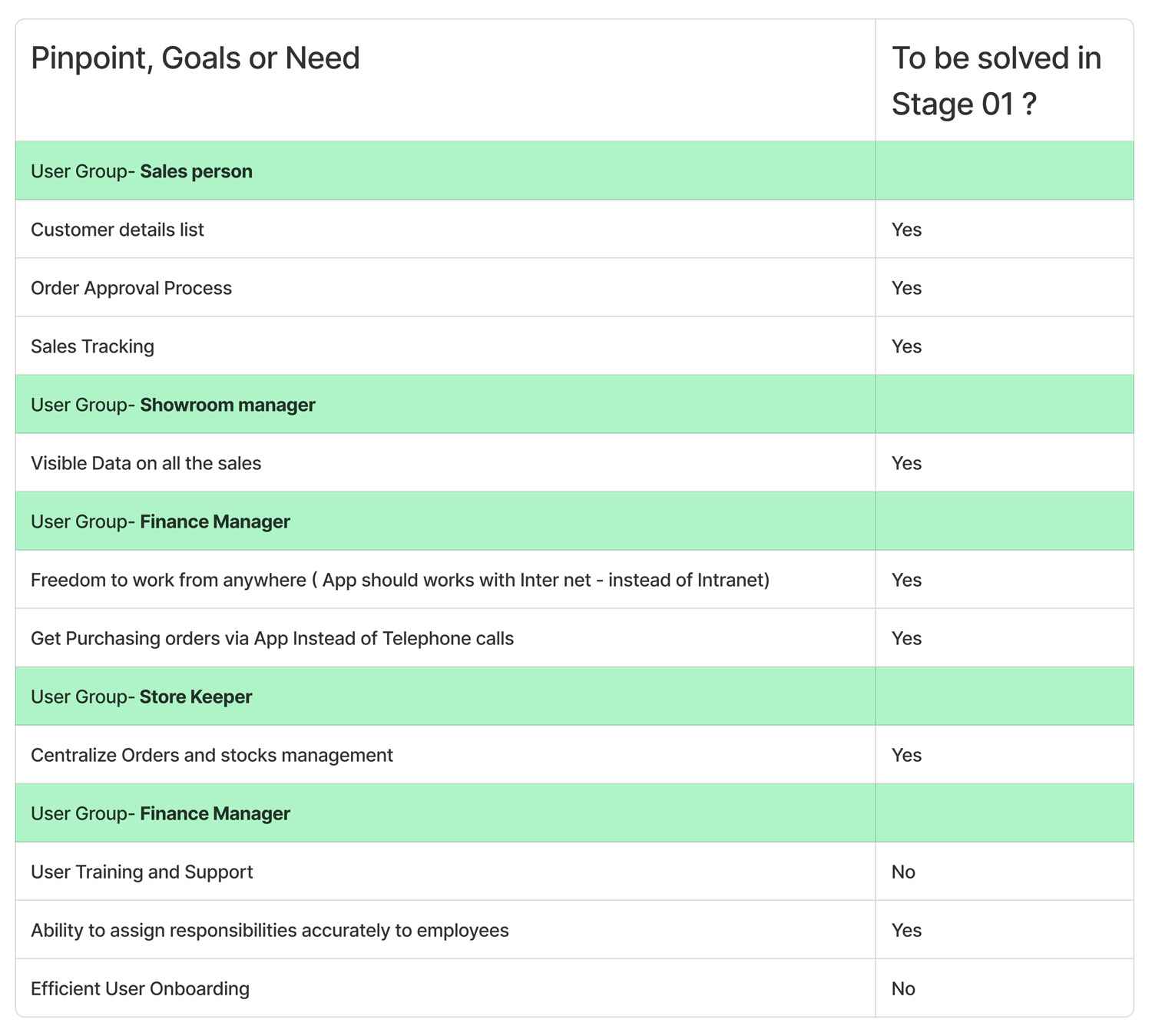Click "Ability to assign responsibilities accurately" cell

[270, 930]
